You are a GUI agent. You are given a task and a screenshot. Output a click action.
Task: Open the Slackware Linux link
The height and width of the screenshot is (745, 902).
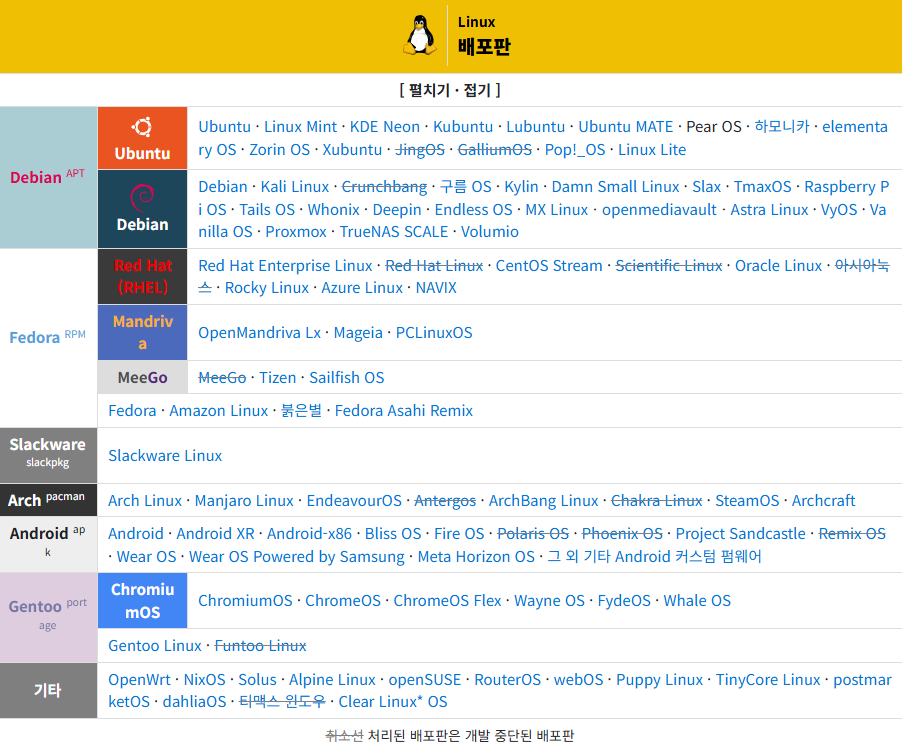tap(165, 455)
